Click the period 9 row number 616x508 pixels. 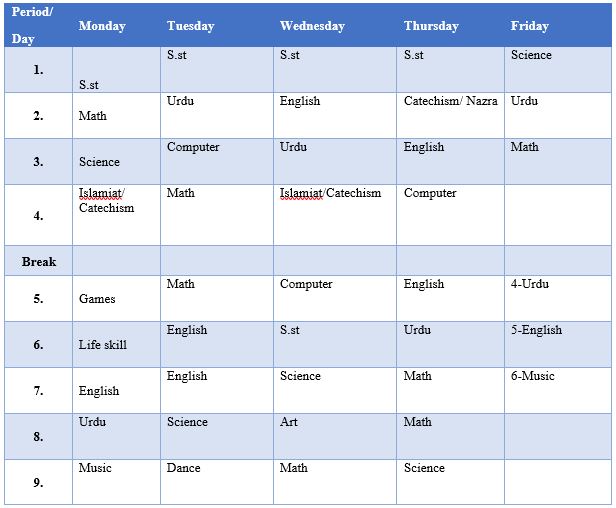[38, 482]
